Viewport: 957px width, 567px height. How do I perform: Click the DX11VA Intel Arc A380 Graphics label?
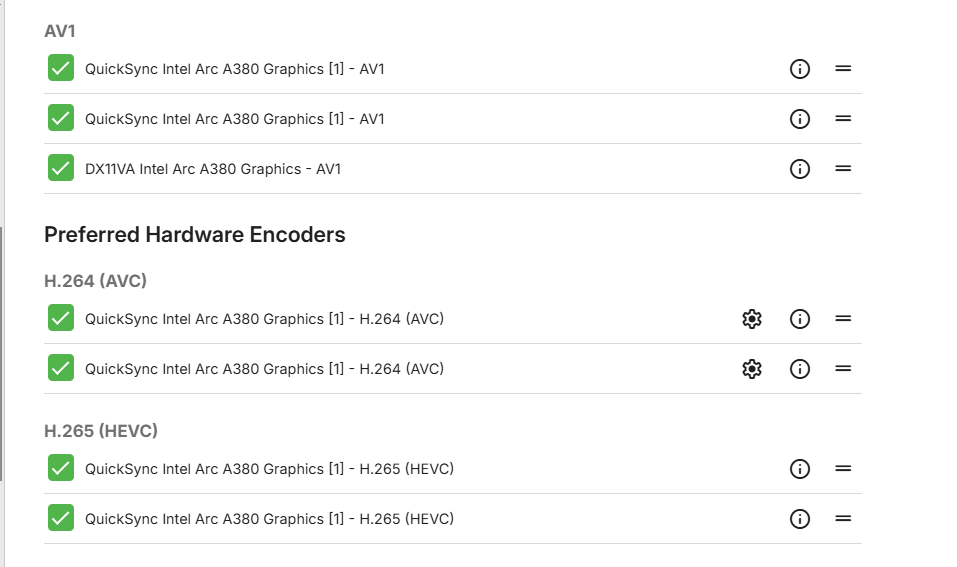[x=212, y=169]
